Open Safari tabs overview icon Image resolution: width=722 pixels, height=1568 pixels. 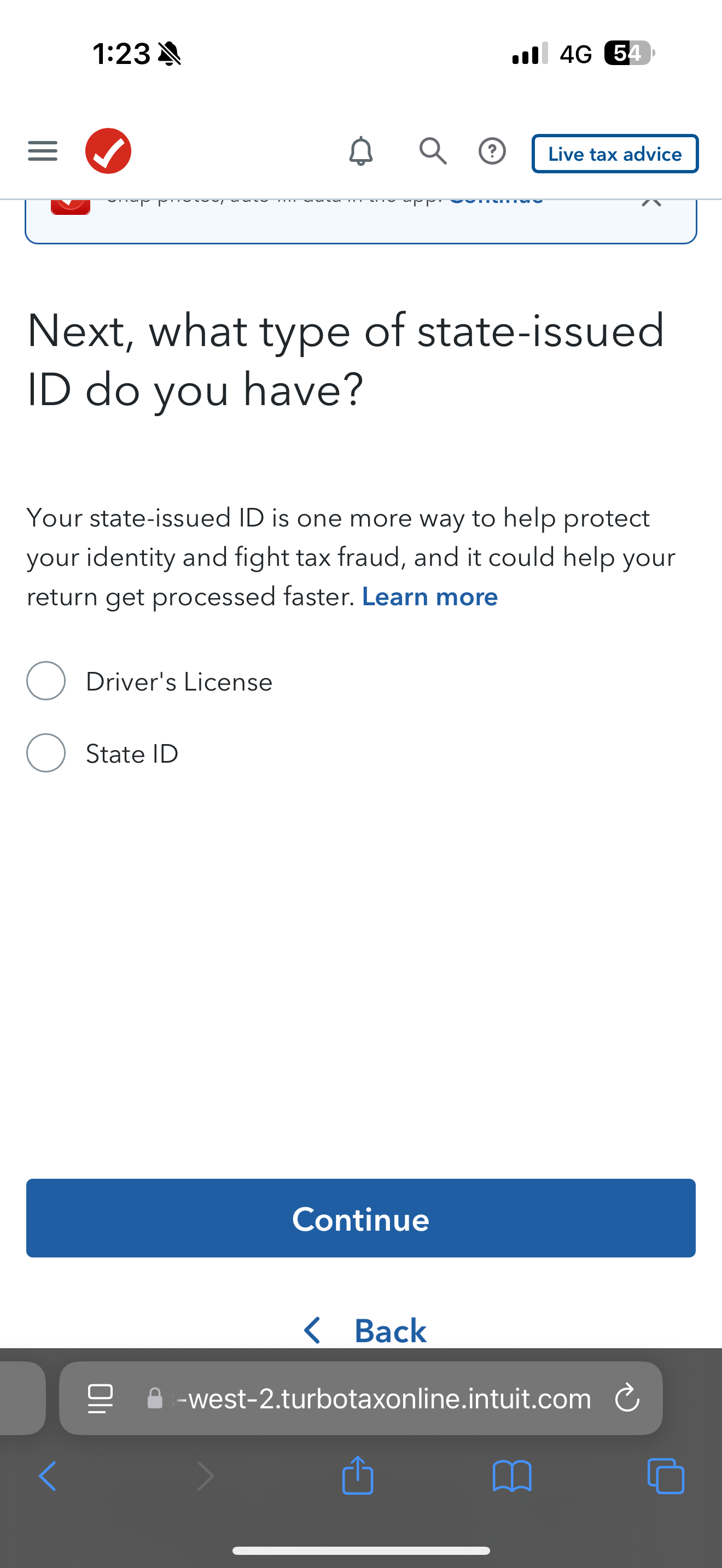(x=666, y=1476)
